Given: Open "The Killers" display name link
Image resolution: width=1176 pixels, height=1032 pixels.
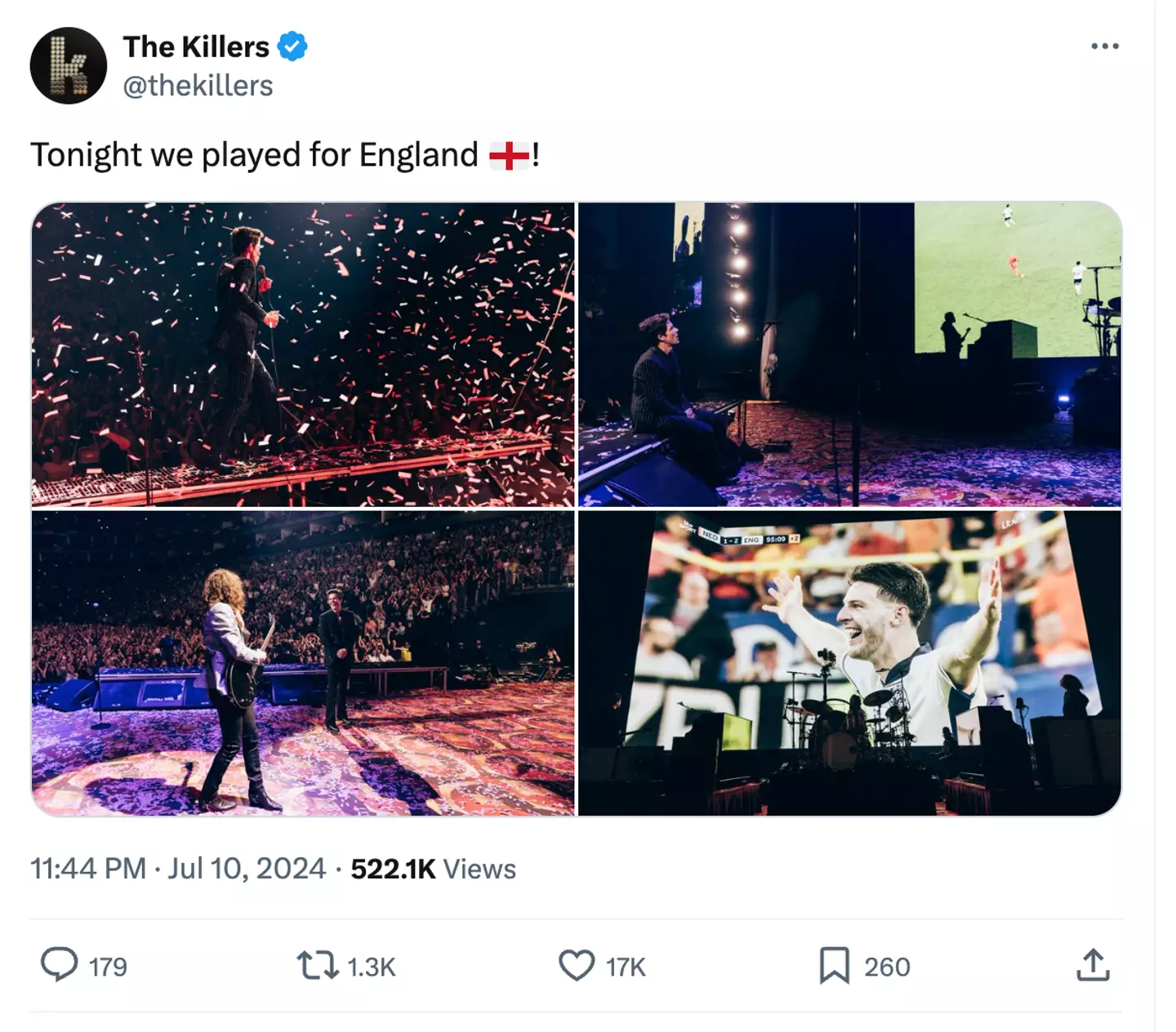Looking at the screenshot, I should 196,47.
